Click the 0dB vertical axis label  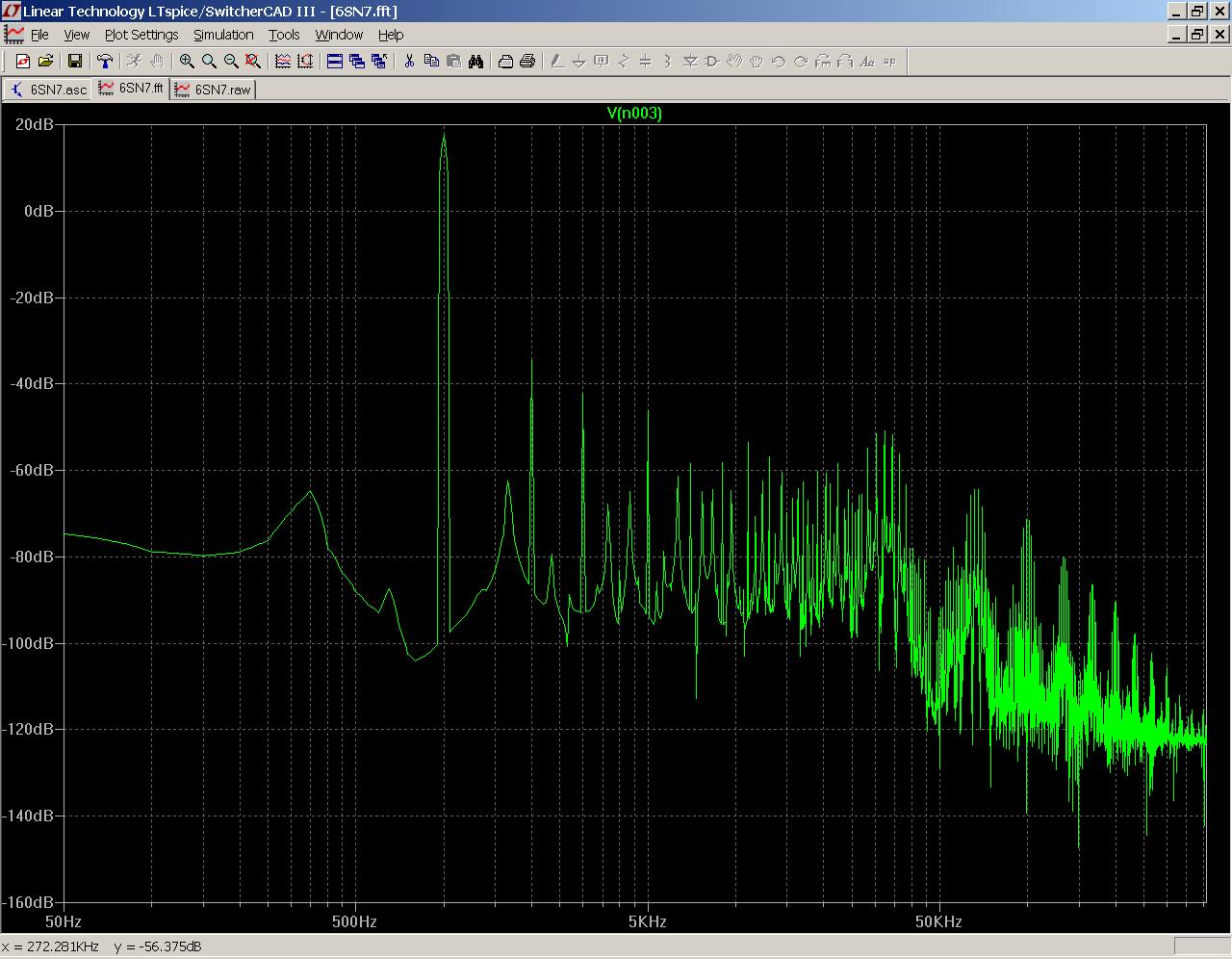click(38, 211)
